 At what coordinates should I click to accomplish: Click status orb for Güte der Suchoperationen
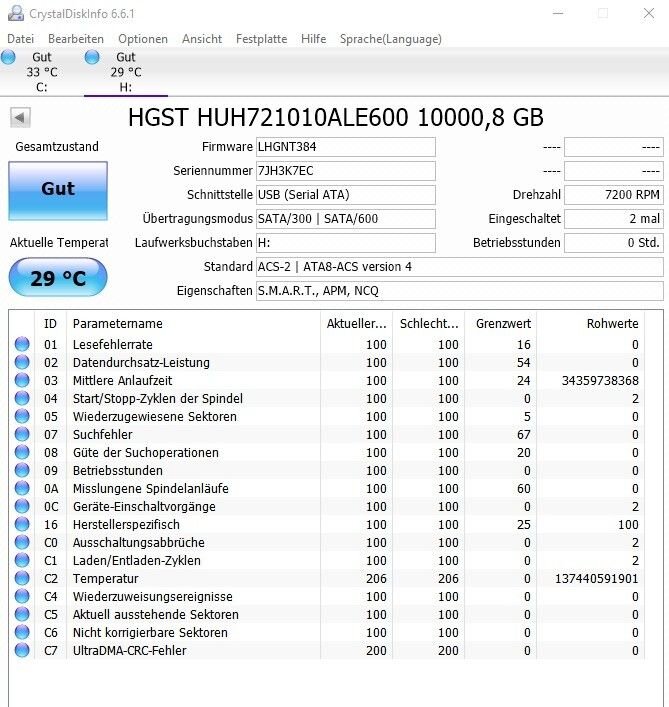22,452
